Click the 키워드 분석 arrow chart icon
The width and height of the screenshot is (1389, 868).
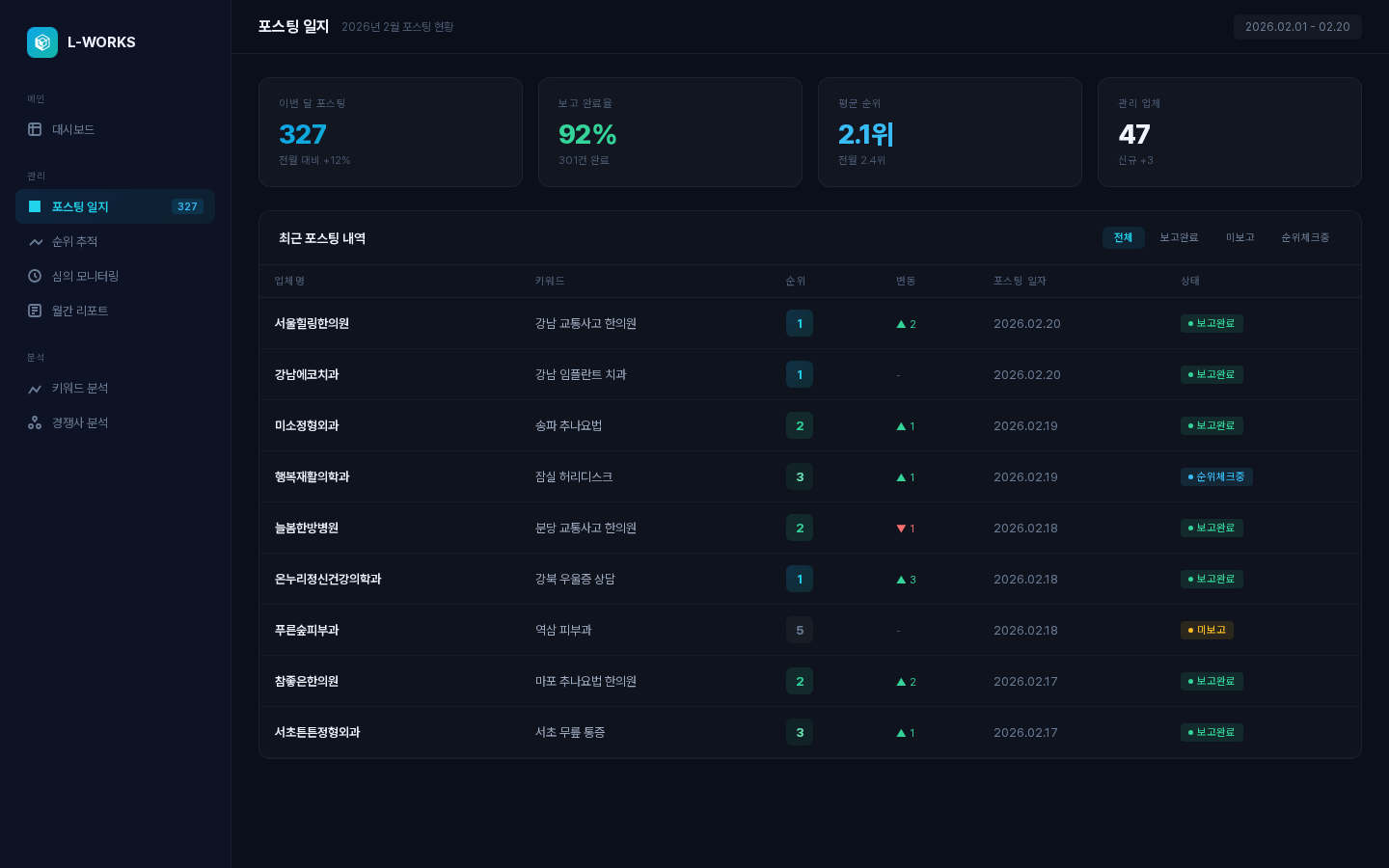[x=36, y=388]
